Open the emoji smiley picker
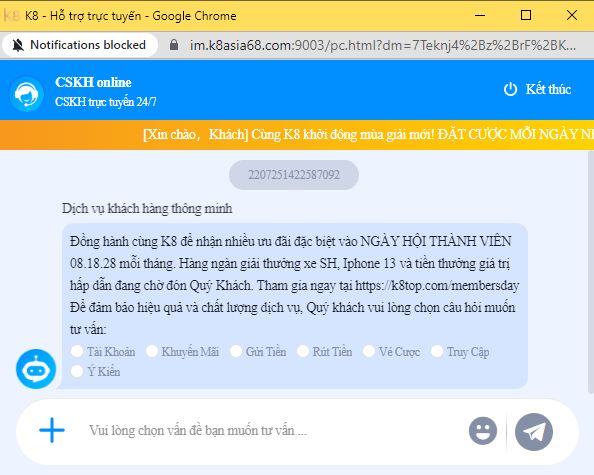Image resolution: width=594 pixels, height=475 pixels. pos(483,431)
